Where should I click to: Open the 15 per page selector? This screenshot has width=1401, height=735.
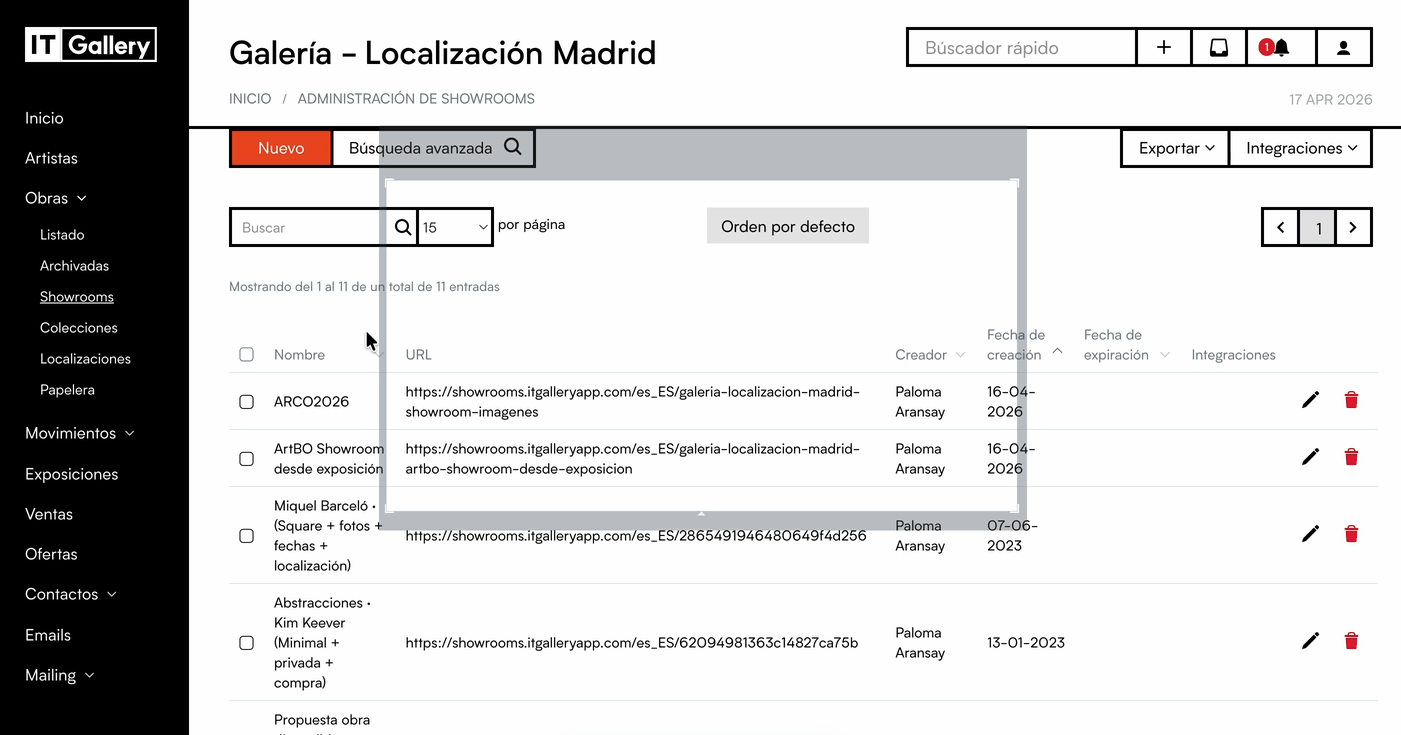(455, 227)
